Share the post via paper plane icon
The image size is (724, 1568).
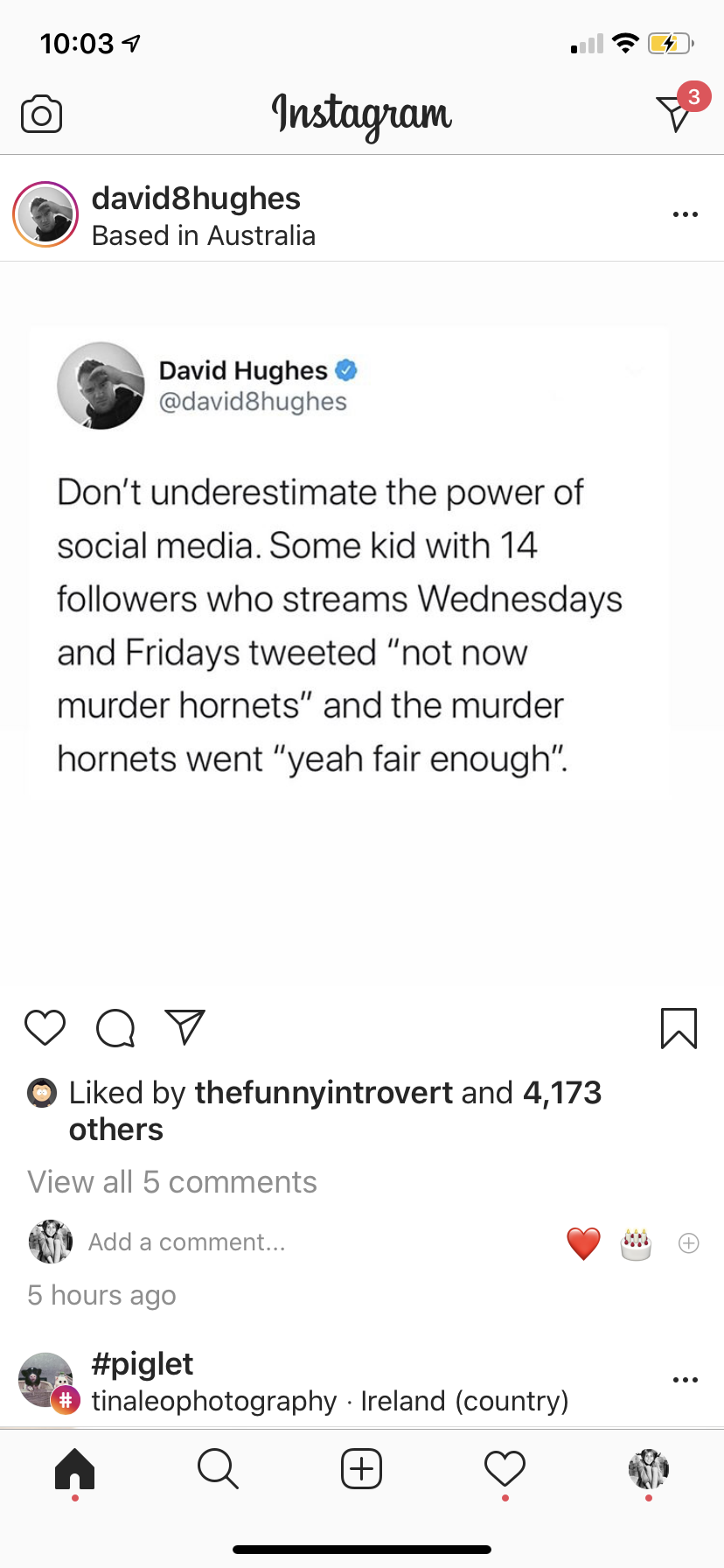[184, 1027]
